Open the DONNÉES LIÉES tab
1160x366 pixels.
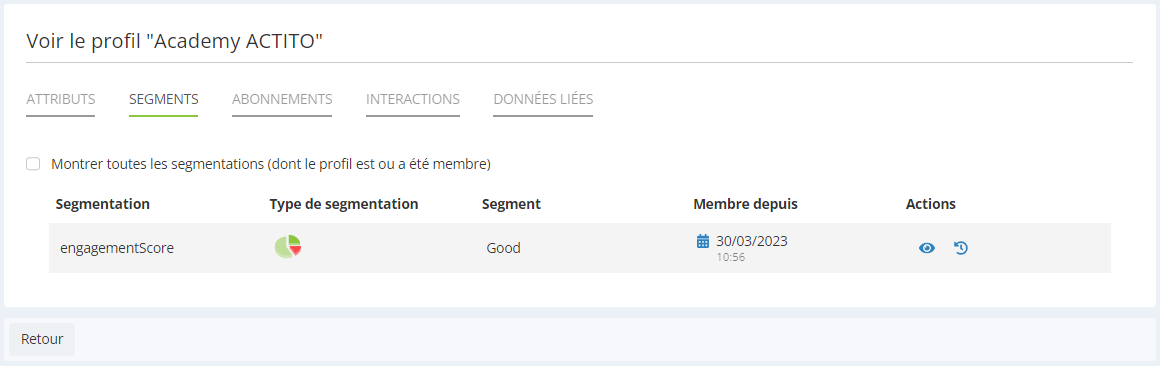coord(543,99)
